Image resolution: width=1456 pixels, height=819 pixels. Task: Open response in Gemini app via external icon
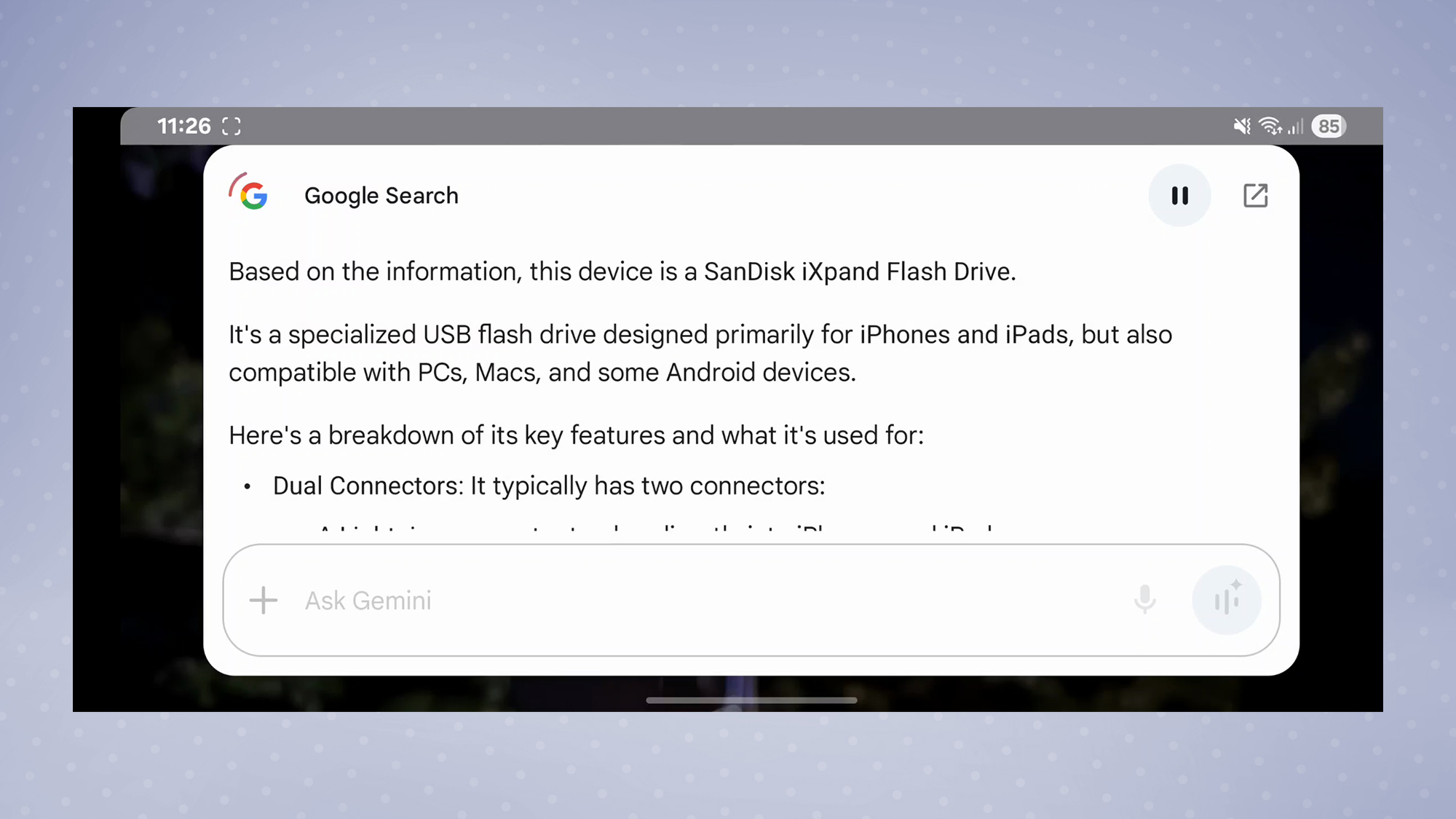[x=1255, y=196]
